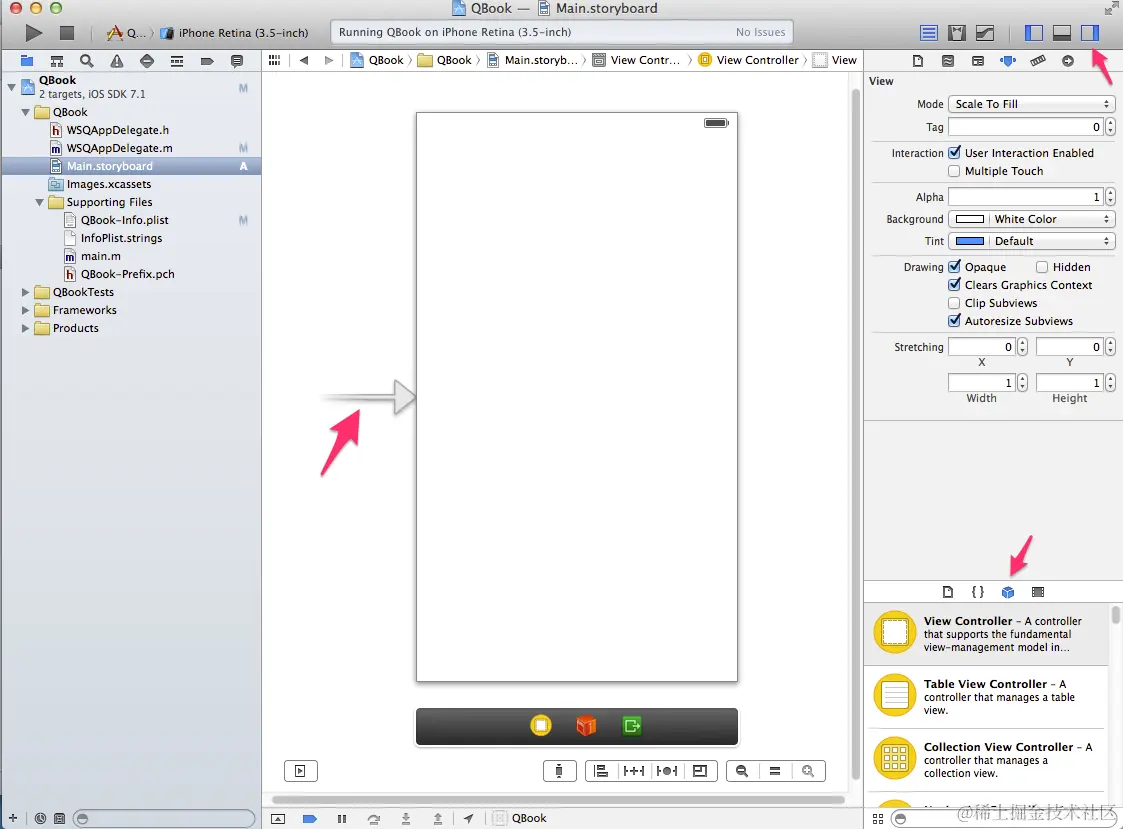
Task: Stop the running QBook app
Action: click(x=67, y=32)
